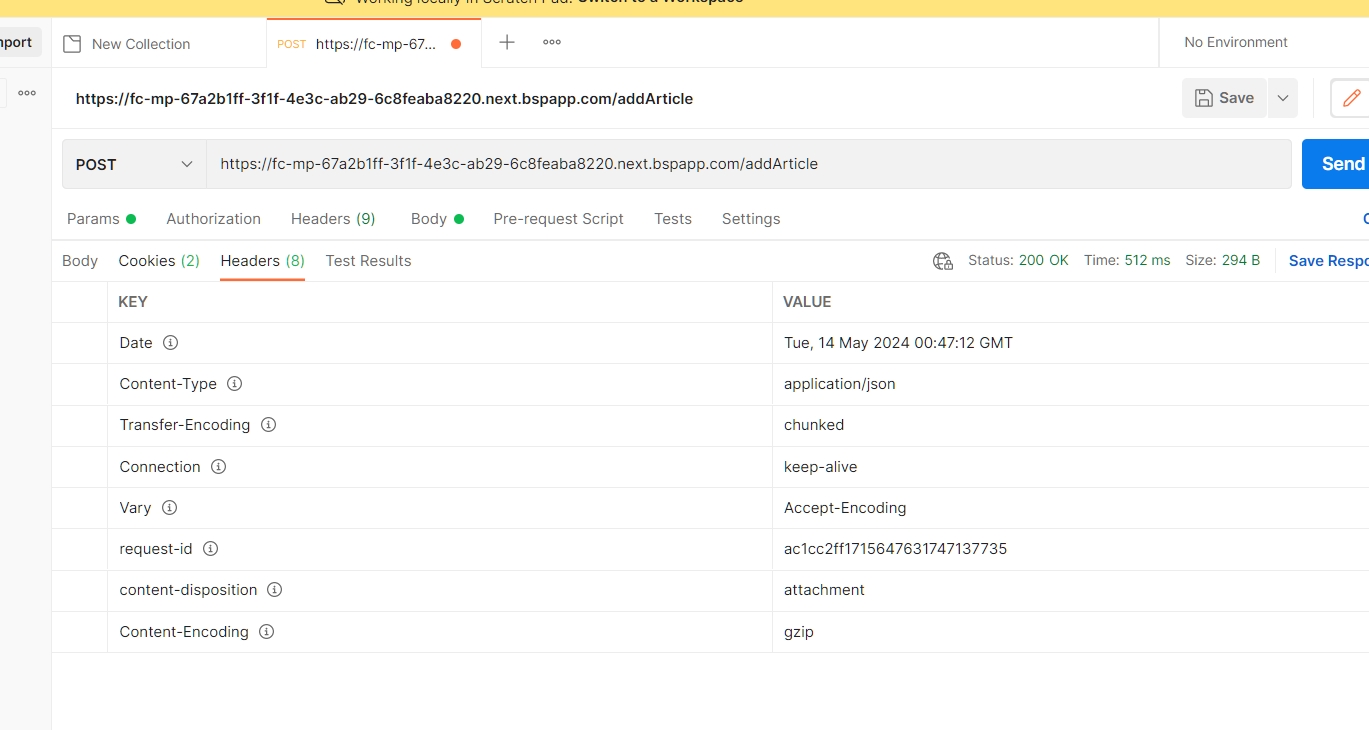Select the request-id value ac1cc2ff1715647631747137735
Screen dimensions: 1369x730
coord(895,549)
